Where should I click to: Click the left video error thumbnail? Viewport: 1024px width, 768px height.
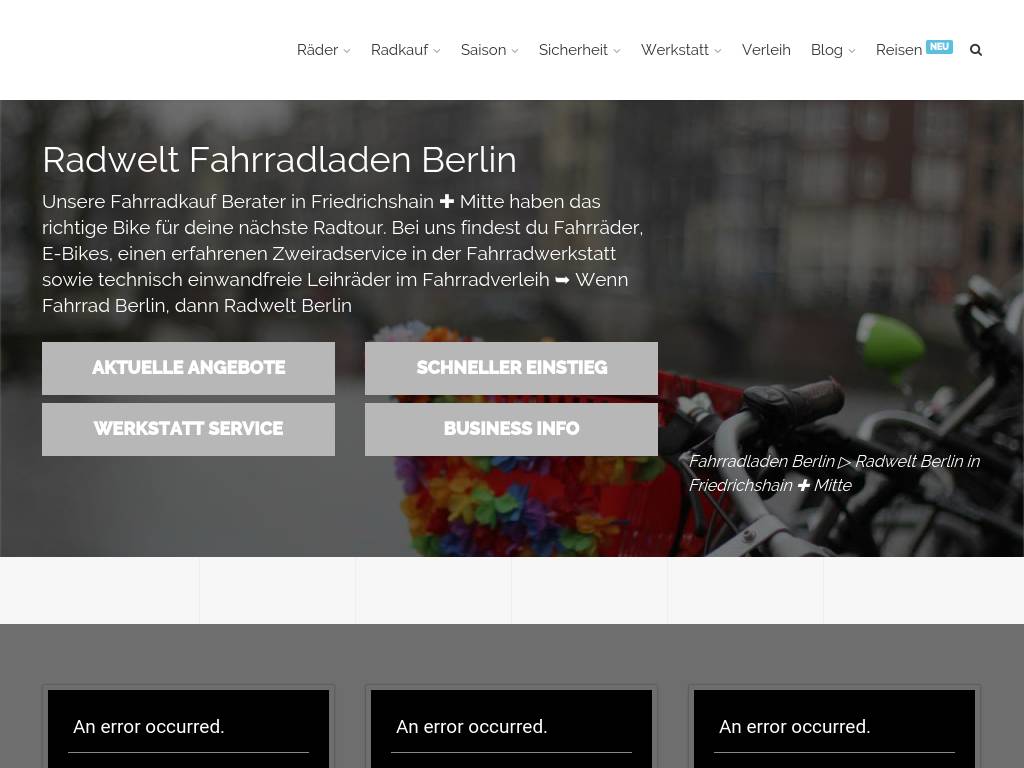pos(188,728)
